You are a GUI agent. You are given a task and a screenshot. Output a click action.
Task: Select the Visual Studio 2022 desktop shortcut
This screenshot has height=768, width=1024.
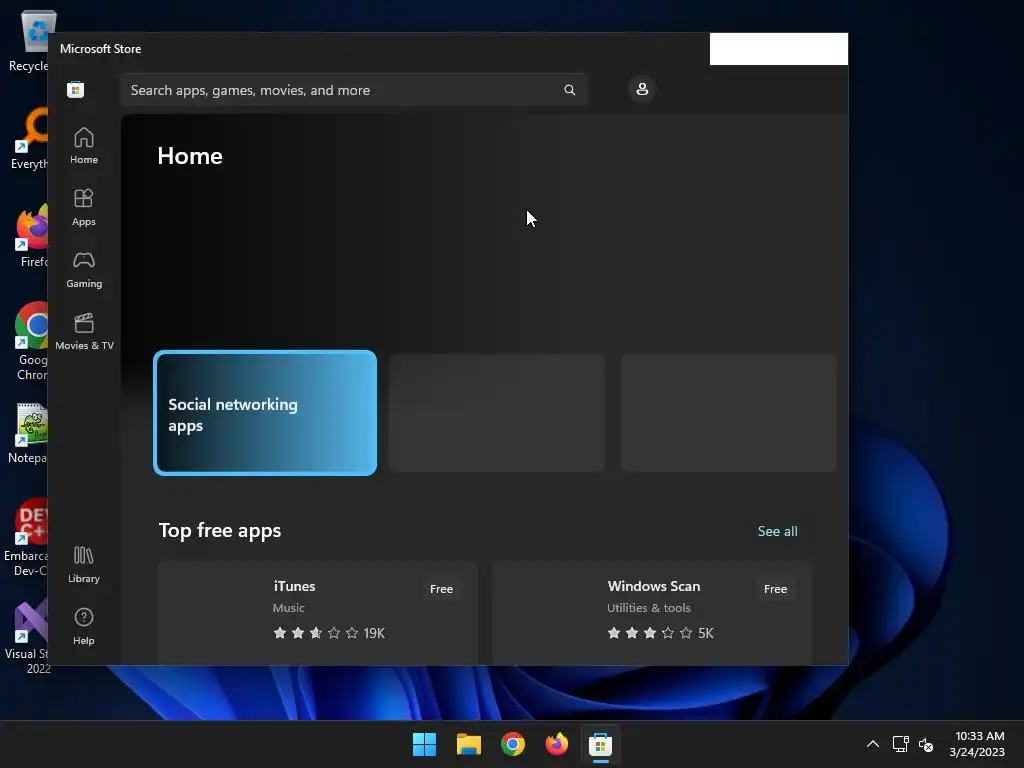click(27, 637)
